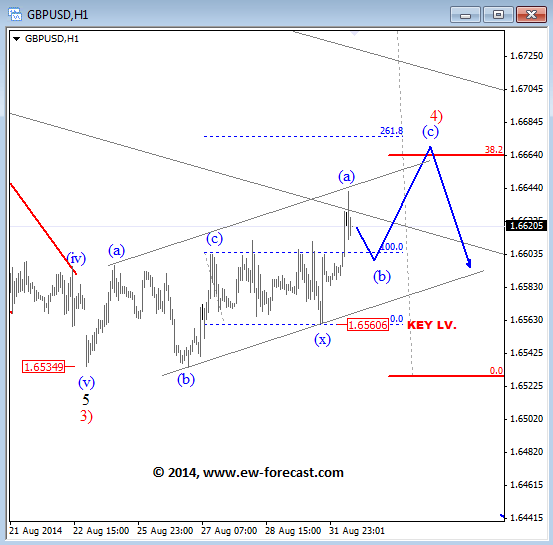Select the red 38.2 retracement label
553x545 pixels.
(x=494, y=150)
